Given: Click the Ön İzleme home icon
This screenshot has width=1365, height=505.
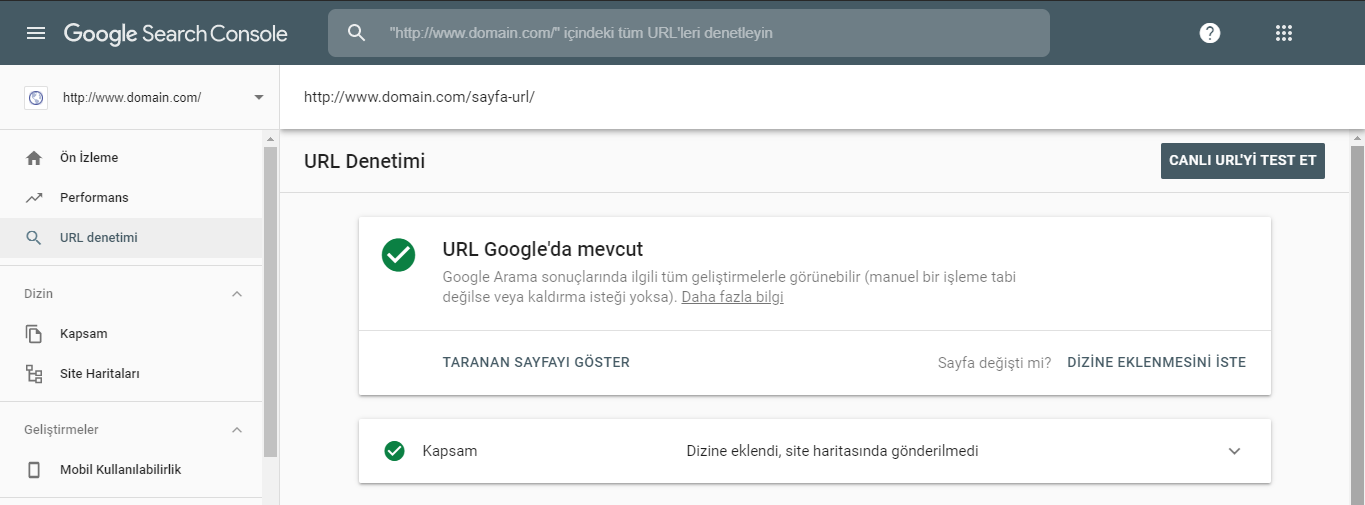Looking at the screenshot, I should coord(34,158).
